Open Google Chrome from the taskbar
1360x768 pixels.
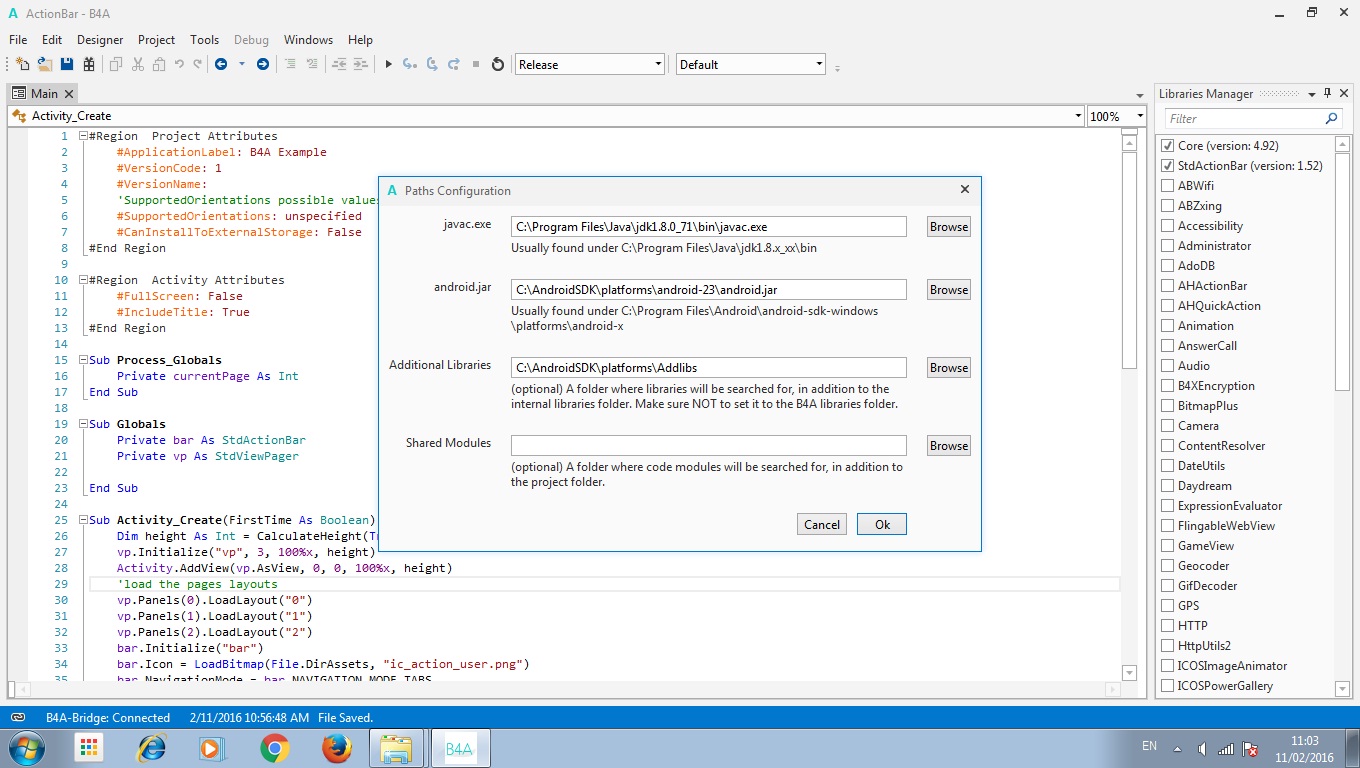coord(275,748)
